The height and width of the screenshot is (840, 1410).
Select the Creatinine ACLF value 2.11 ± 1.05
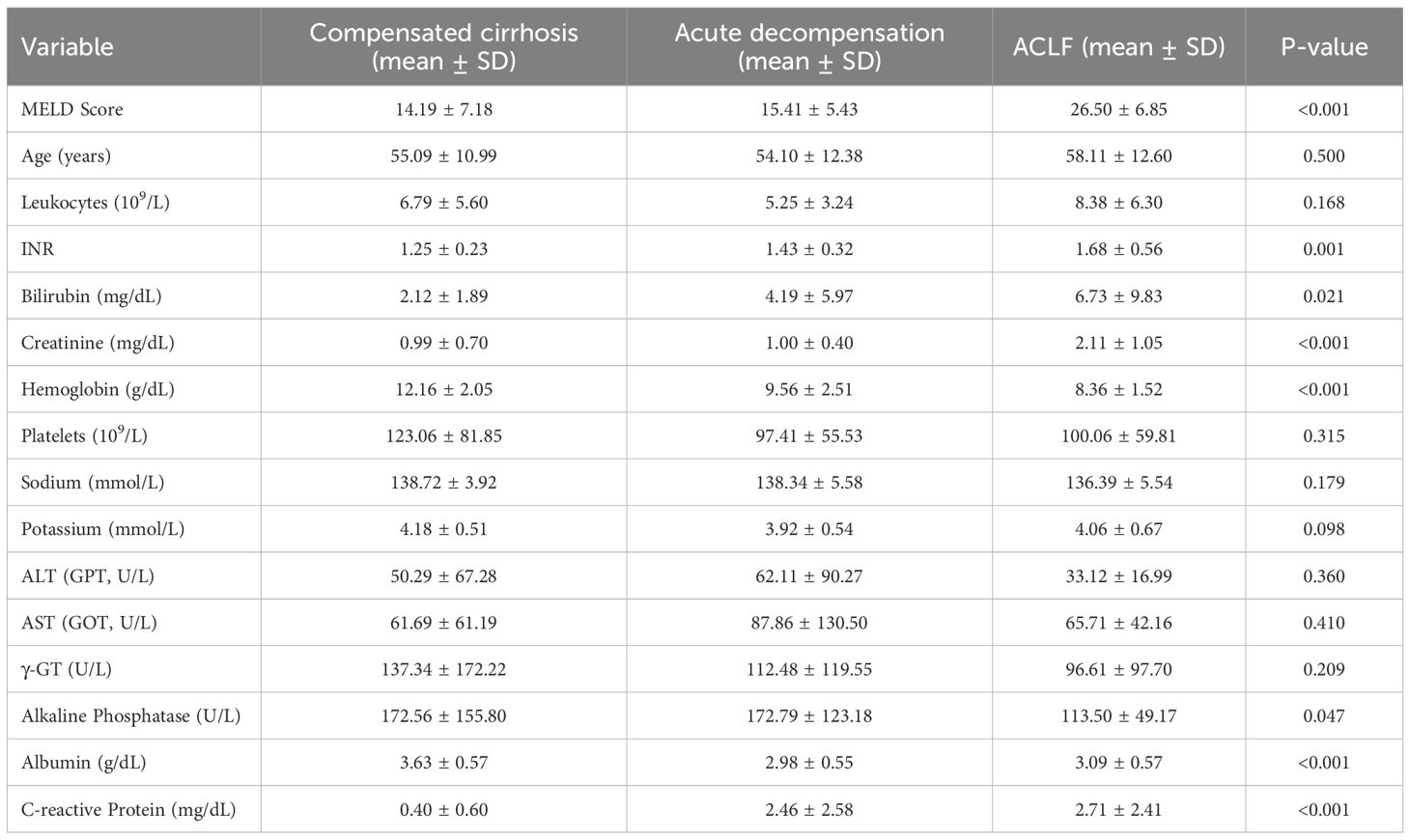(x=1118, y=343)
